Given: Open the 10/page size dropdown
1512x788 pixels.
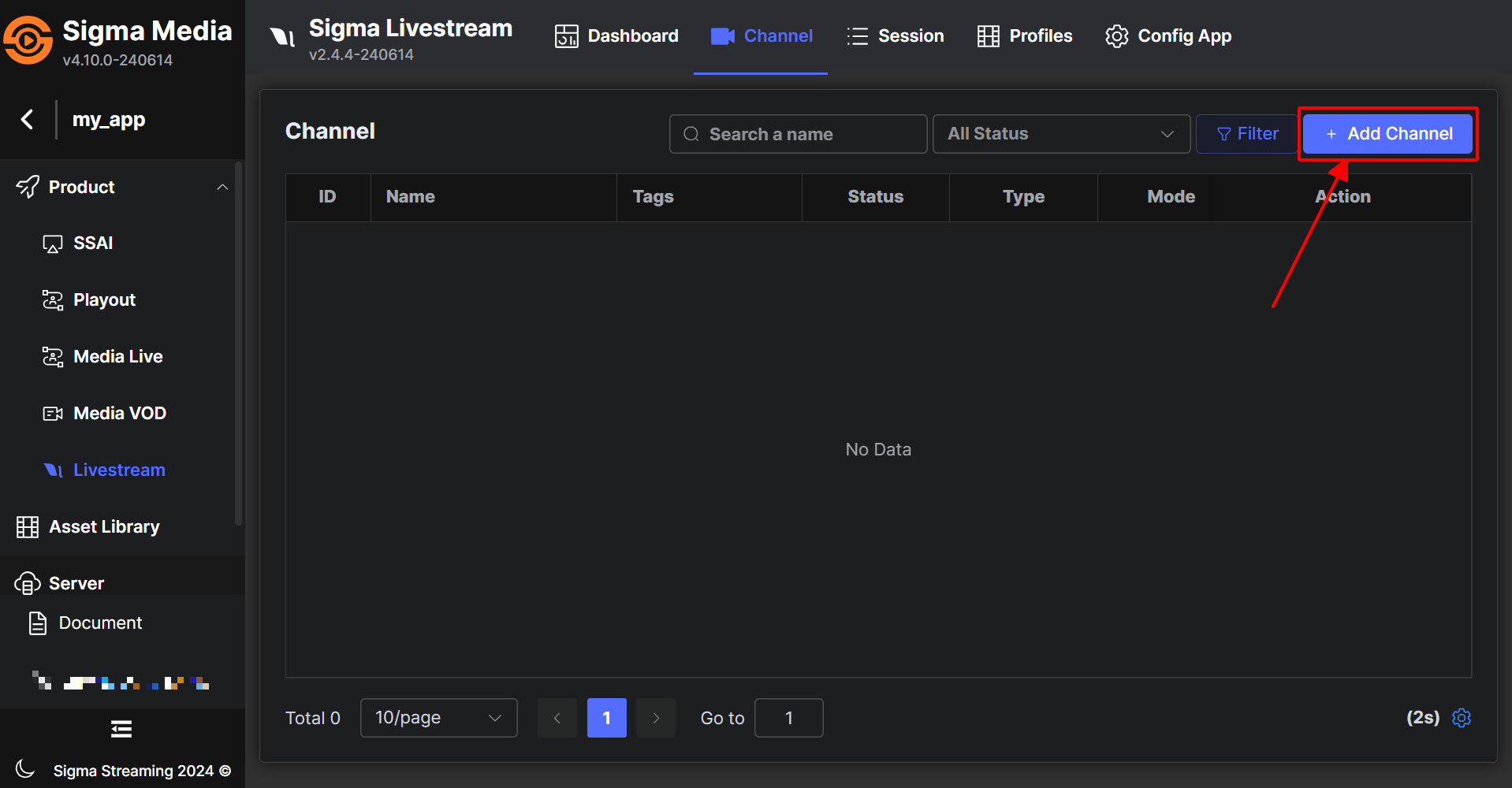Looking at the screenshot, I should point(438,718).
